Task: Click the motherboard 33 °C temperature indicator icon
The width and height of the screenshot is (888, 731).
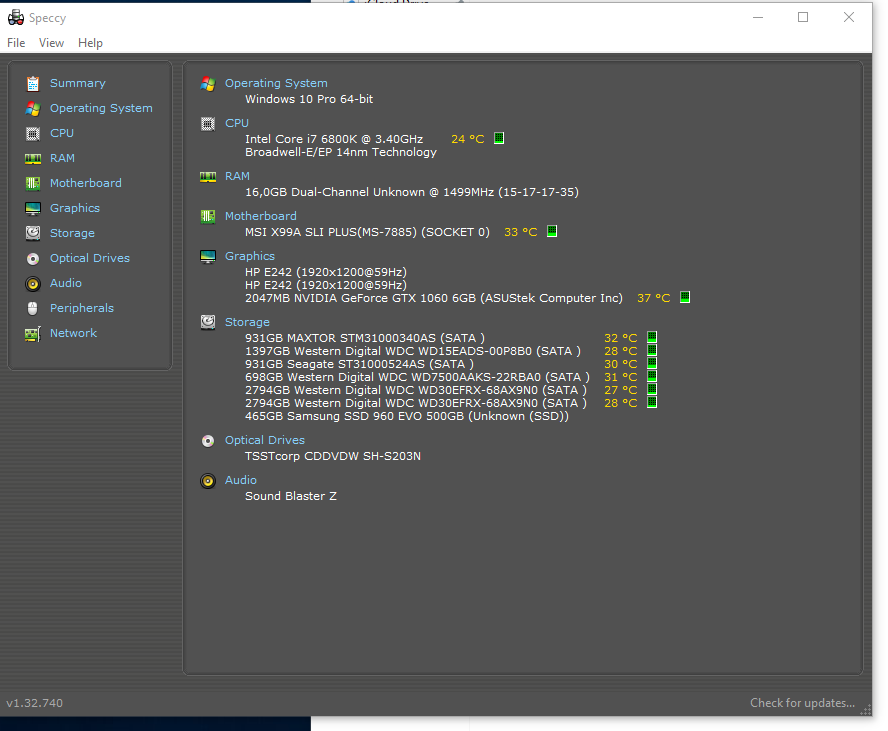Action: click(x=552, y=231)
